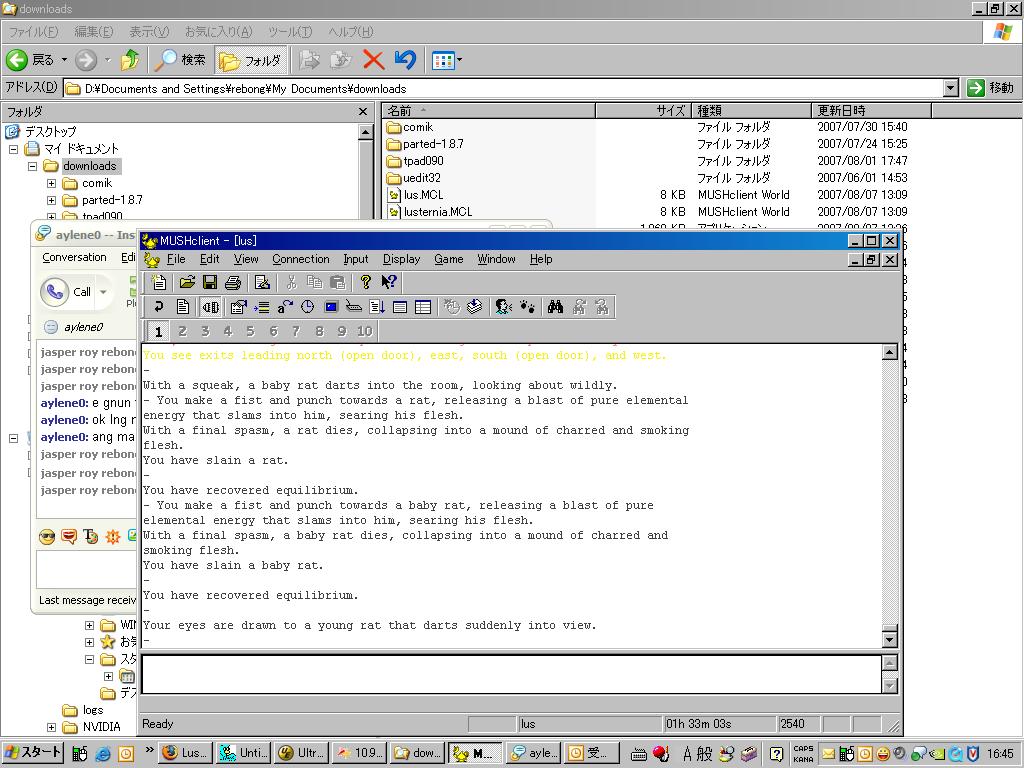This screenshot has width=1024, height=768.
Task: Click Internet Explorer quick launch icon
Action: coord(103,754)
